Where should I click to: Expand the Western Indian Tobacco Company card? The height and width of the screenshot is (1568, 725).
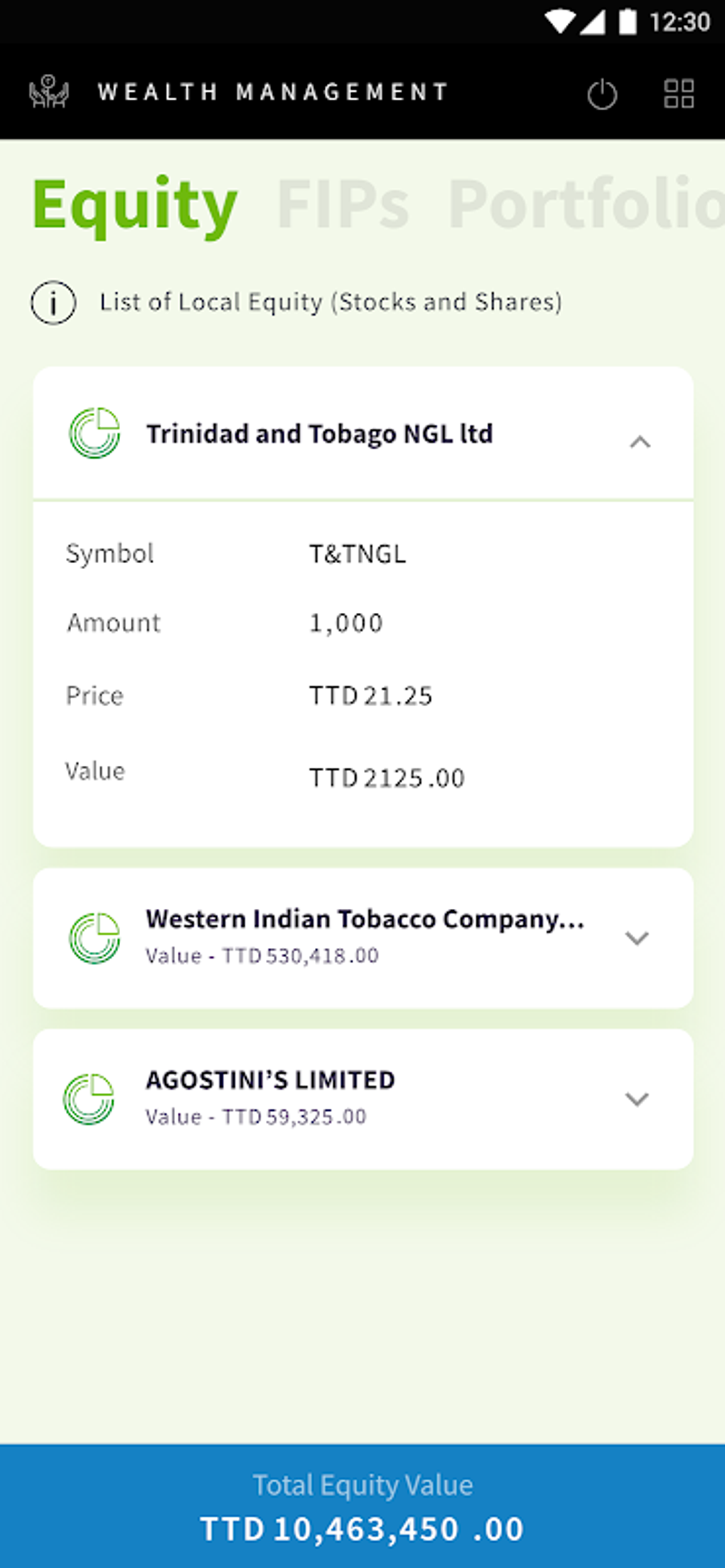(x=636, y=938)
